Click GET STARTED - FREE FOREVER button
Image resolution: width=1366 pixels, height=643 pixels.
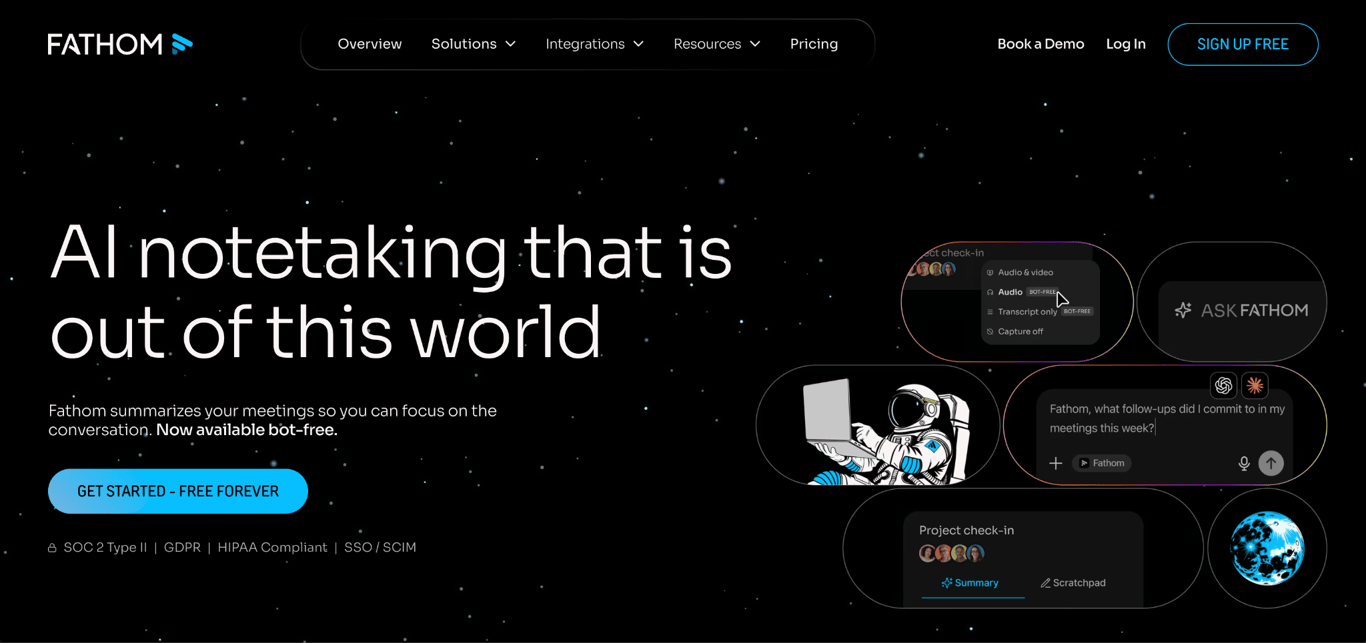tap(178, 491)
